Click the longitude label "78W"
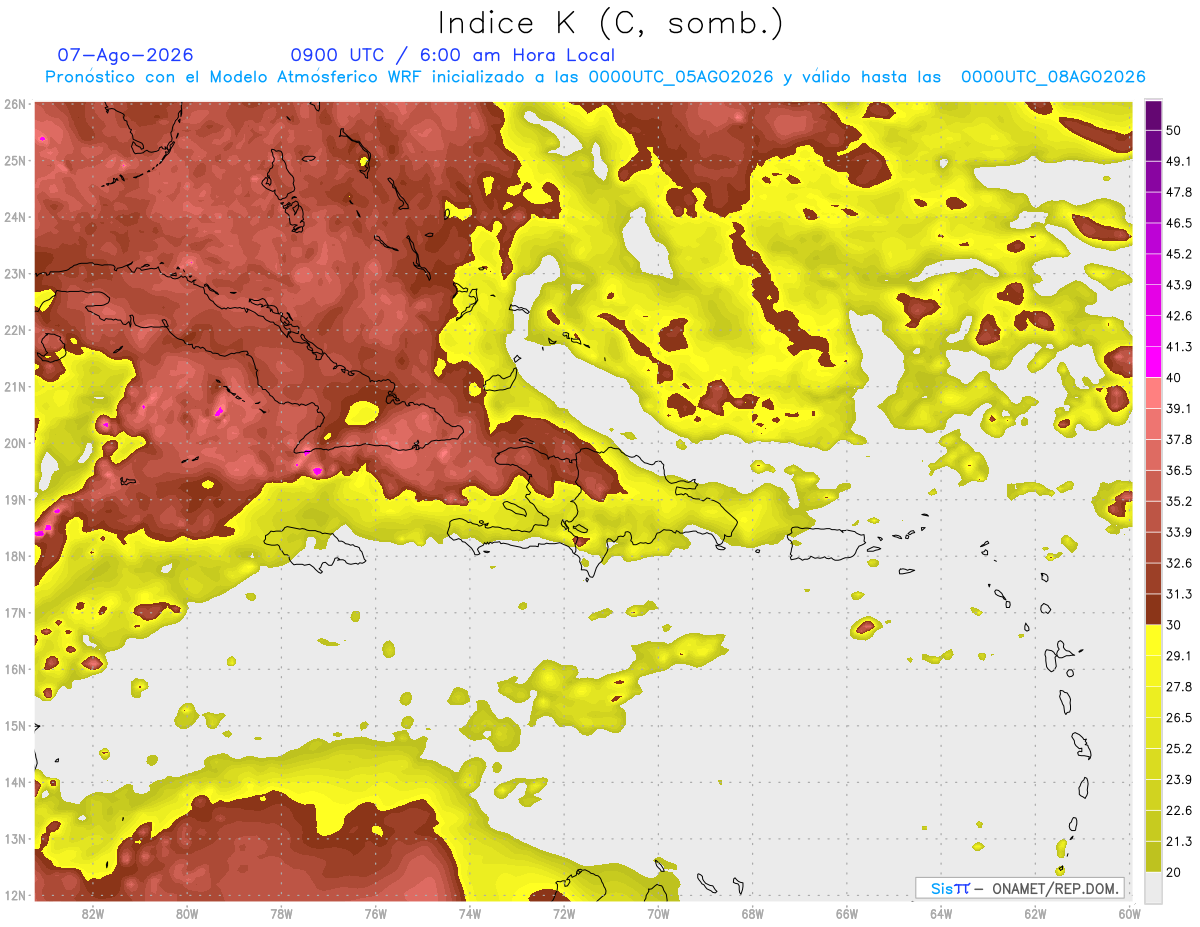 point(281,913)
